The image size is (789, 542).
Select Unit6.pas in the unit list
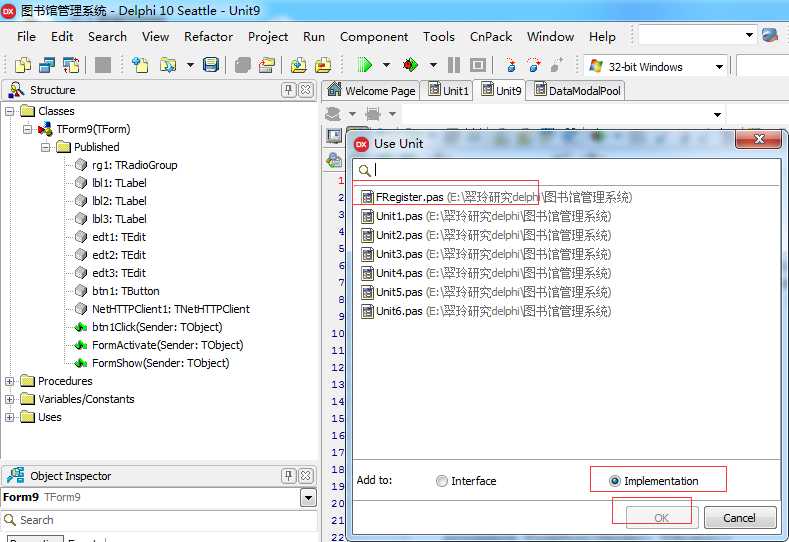[567, 311]
